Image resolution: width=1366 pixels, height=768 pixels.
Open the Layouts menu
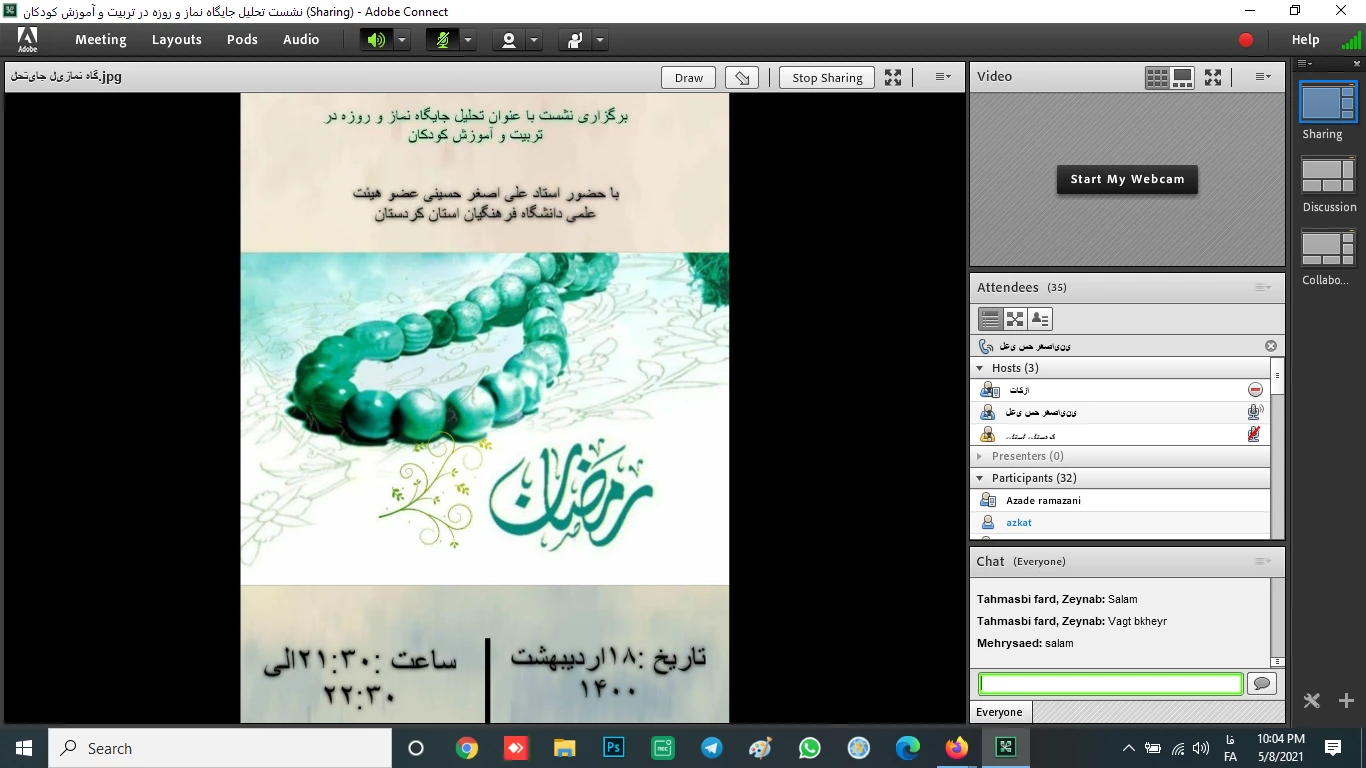pyautogui.click(x=177, y=40)
